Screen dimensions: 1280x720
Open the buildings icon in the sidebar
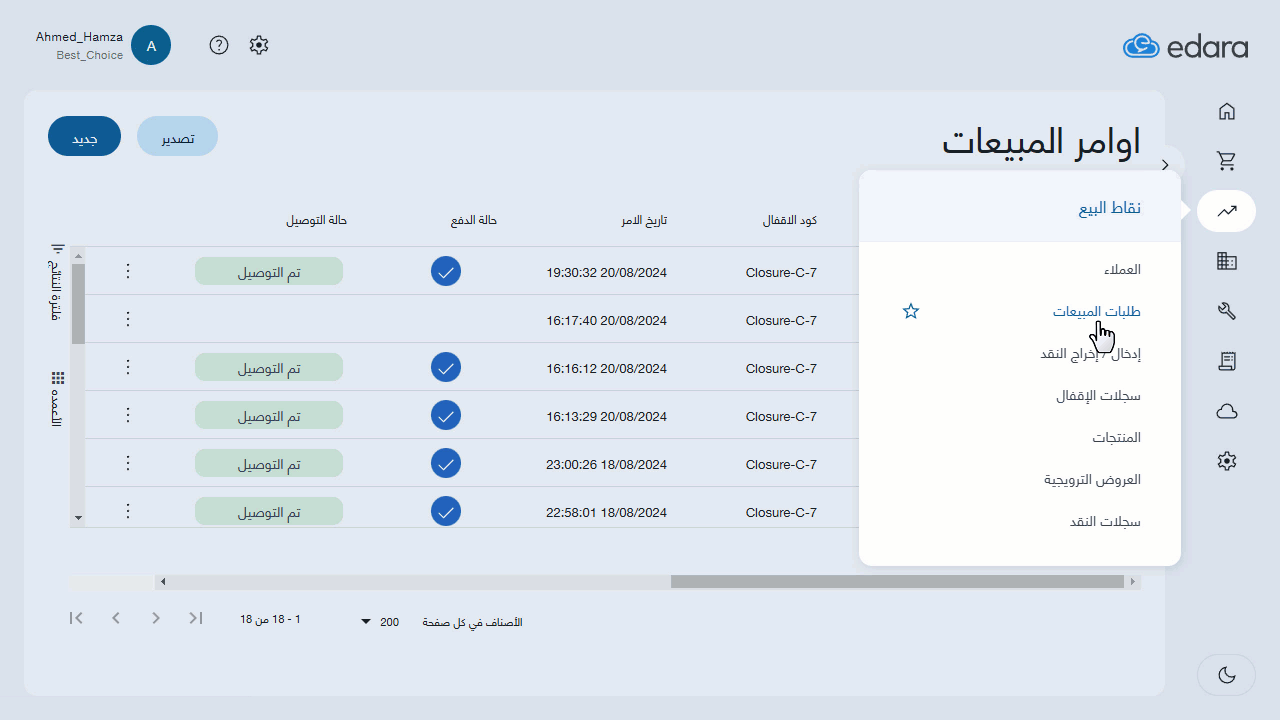pos(1227,261)
